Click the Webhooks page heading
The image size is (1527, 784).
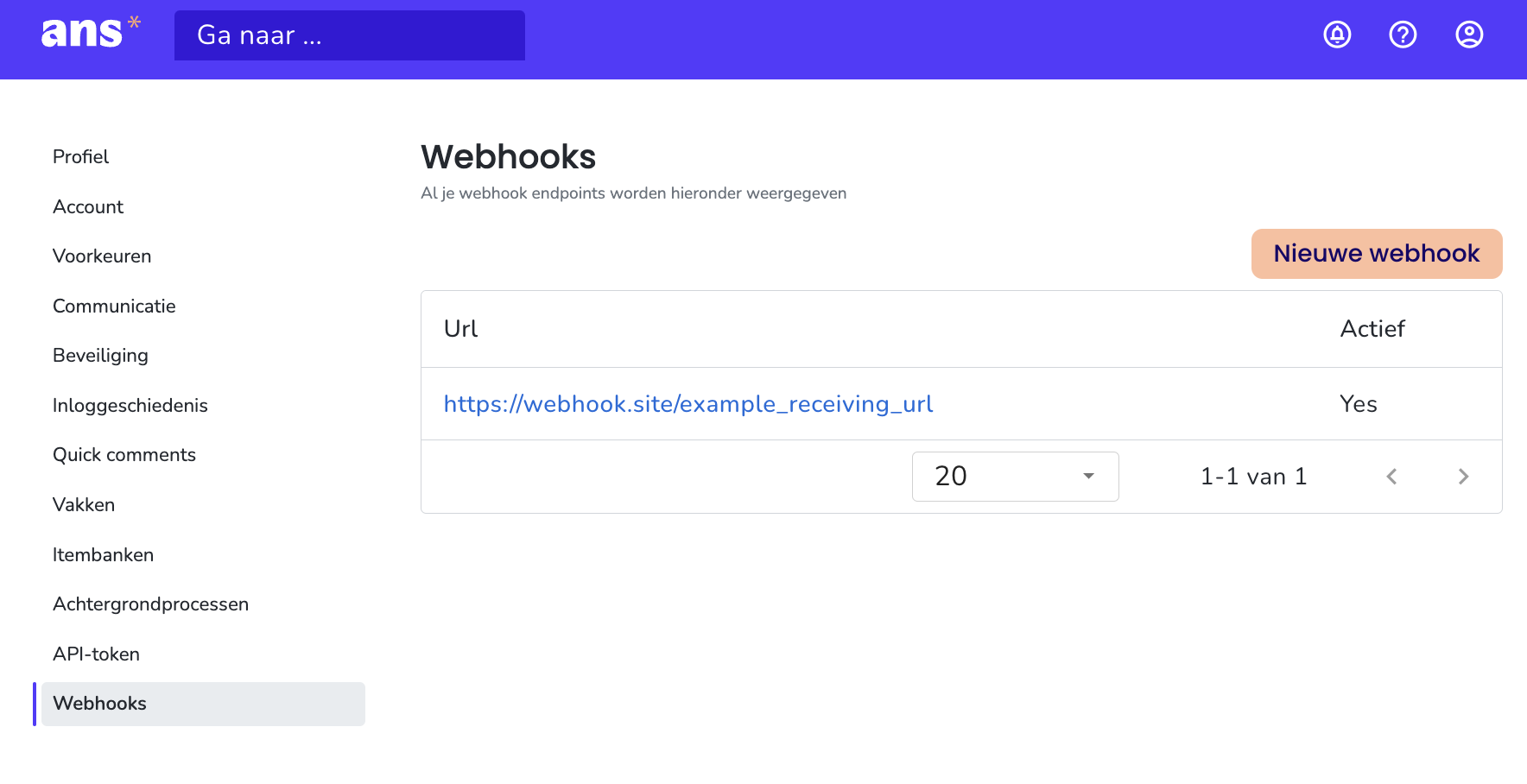tap(509, 157)
